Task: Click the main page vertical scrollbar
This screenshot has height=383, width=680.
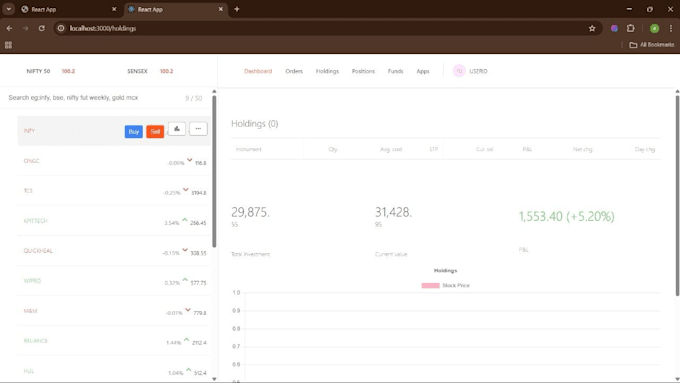Action: [677, 195]
